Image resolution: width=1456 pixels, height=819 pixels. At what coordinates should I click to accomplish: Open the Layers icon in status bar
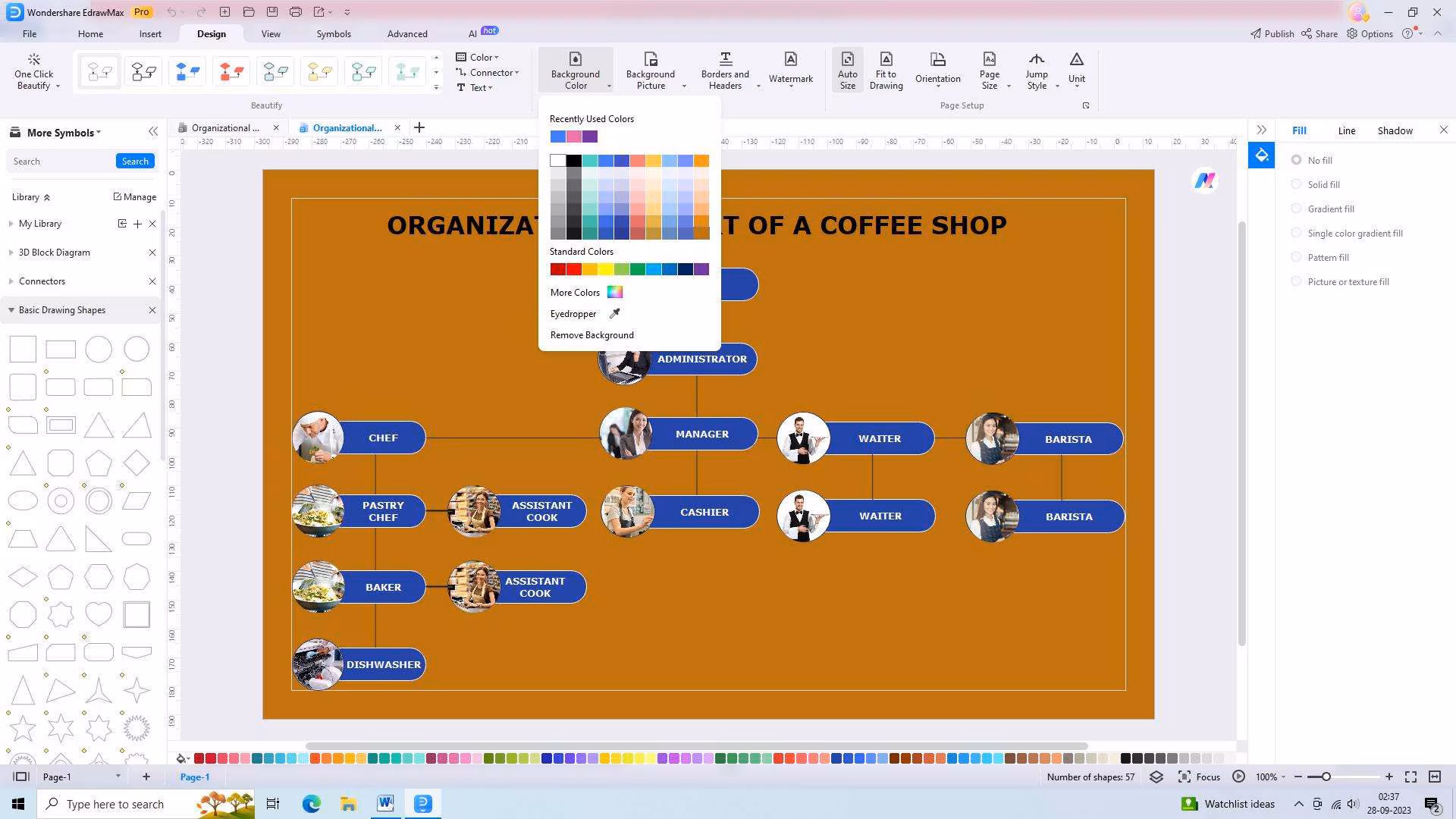point(1156,777)
